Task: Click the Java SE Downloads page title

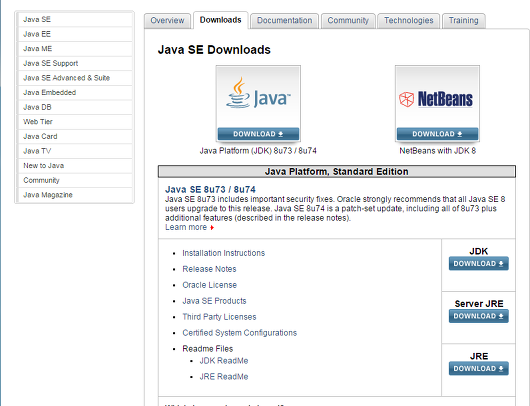Action: click(x=214, y=50)
